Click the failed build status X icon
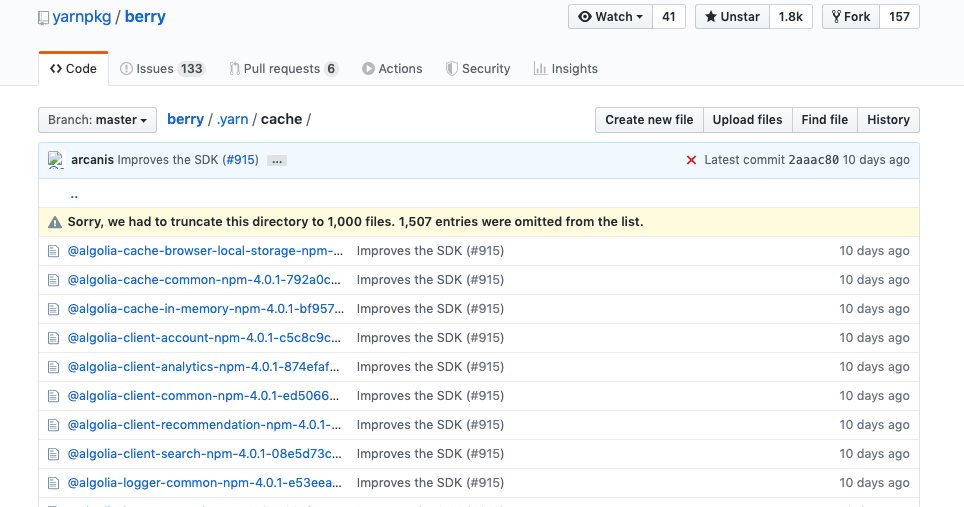The width and height of the screenshot is (964, 507). coord(691,160)
